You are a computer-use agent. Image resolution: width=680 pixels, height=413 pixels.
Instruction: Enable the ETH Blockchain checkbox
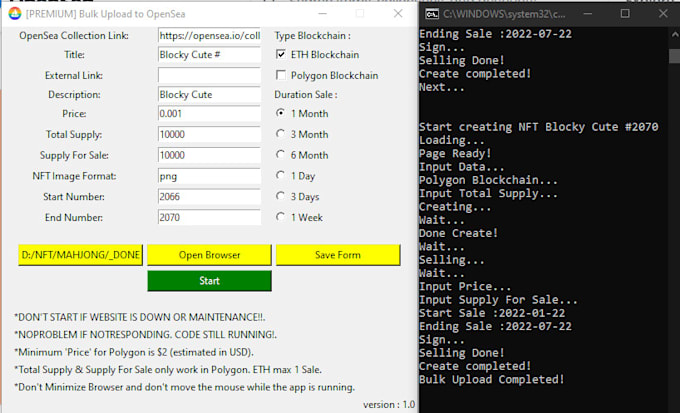click(x=281, y=55)
